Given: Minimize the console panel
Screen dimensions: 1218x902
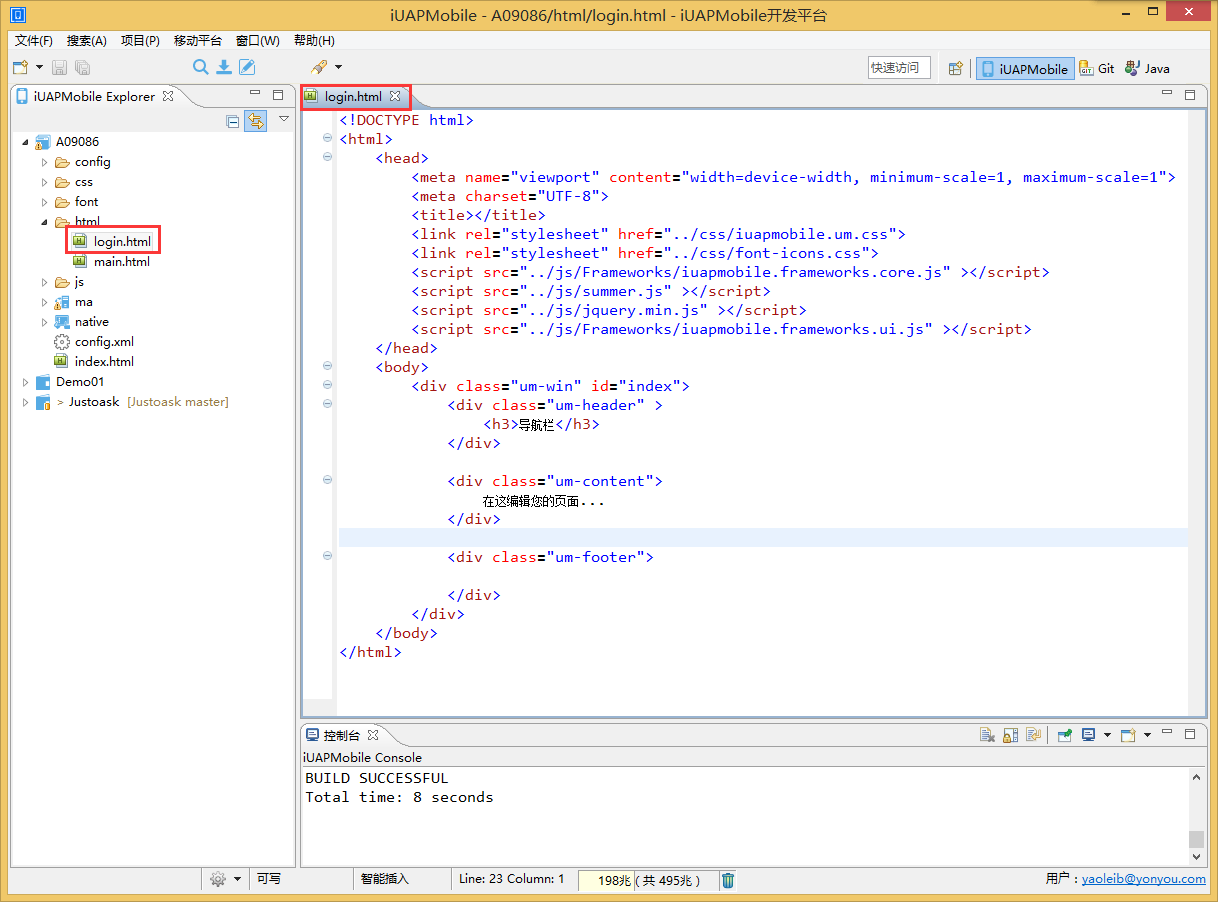Looking at the screenshot, I should click(x=1168, y=734).
